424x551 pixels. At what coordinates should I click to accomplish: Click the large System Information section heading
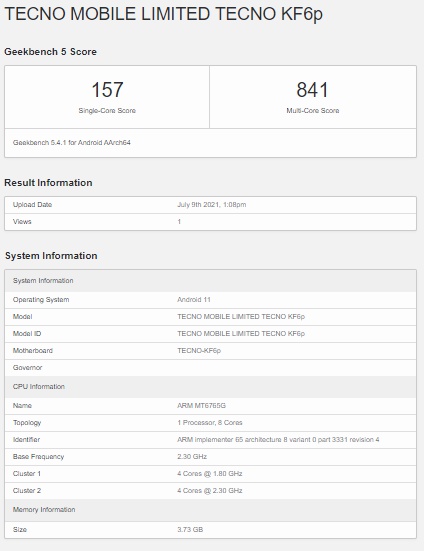pos(51,255)
